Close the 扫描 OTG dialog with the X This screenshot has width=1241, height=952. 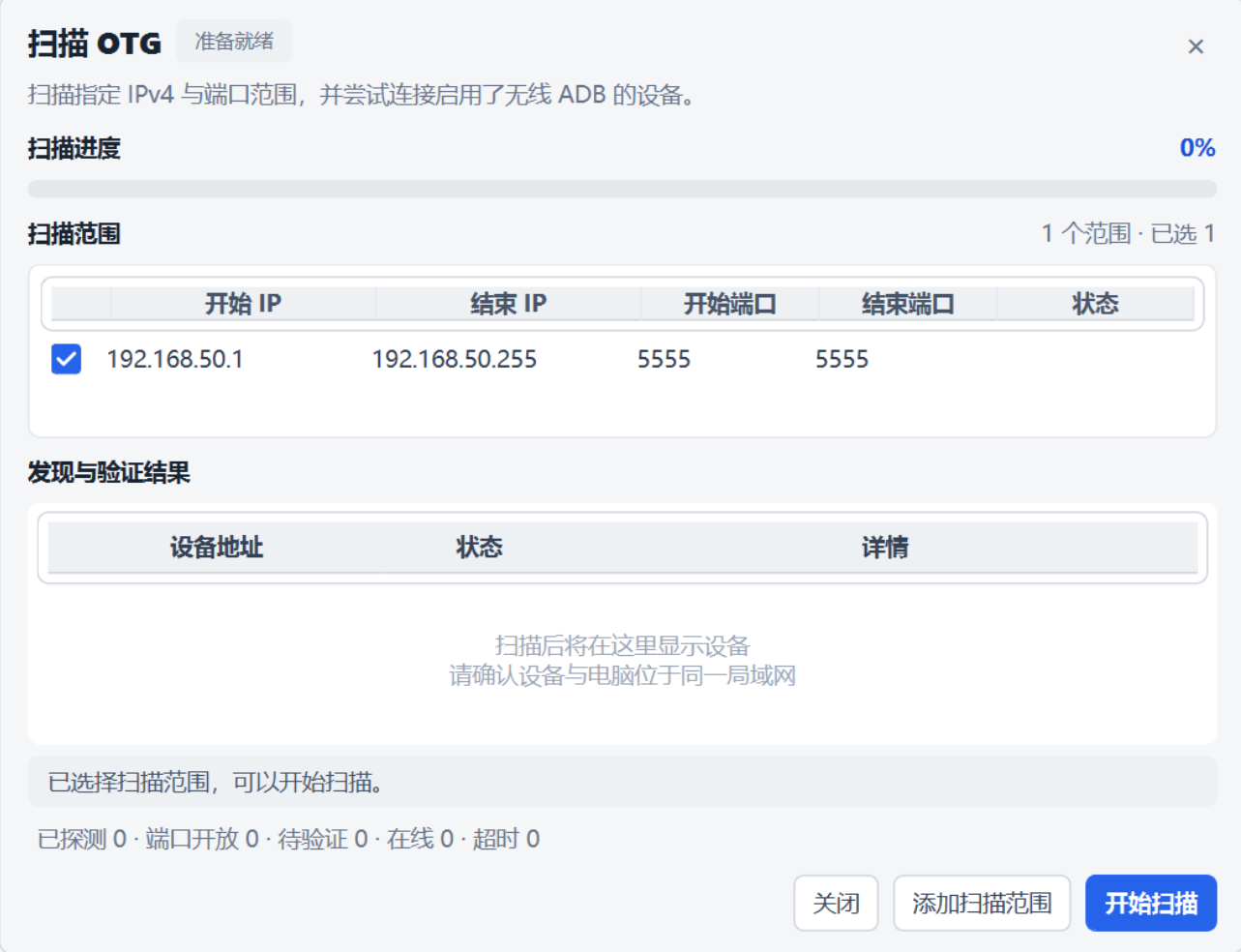(x=1196, y=46)
